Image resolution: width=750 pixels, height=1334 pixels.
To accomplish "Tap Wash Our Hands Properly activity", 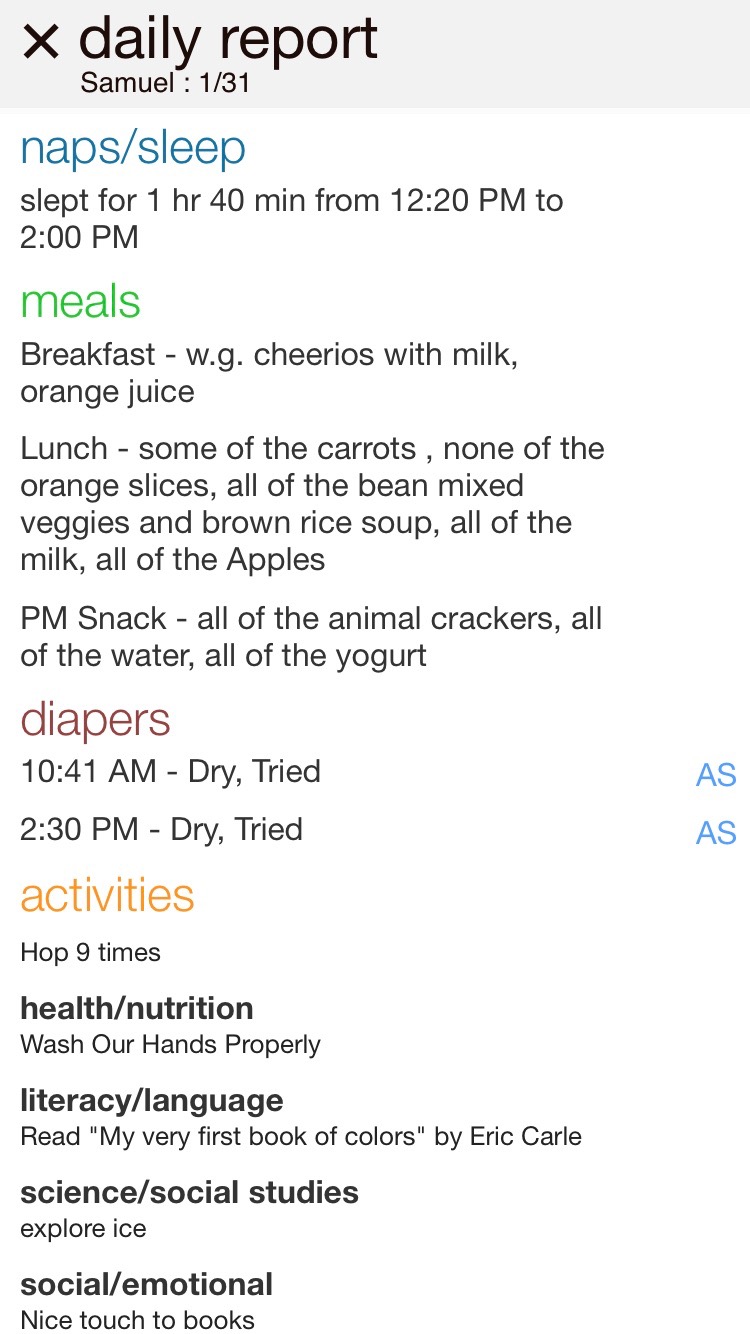I will (x=171, y=1045).
